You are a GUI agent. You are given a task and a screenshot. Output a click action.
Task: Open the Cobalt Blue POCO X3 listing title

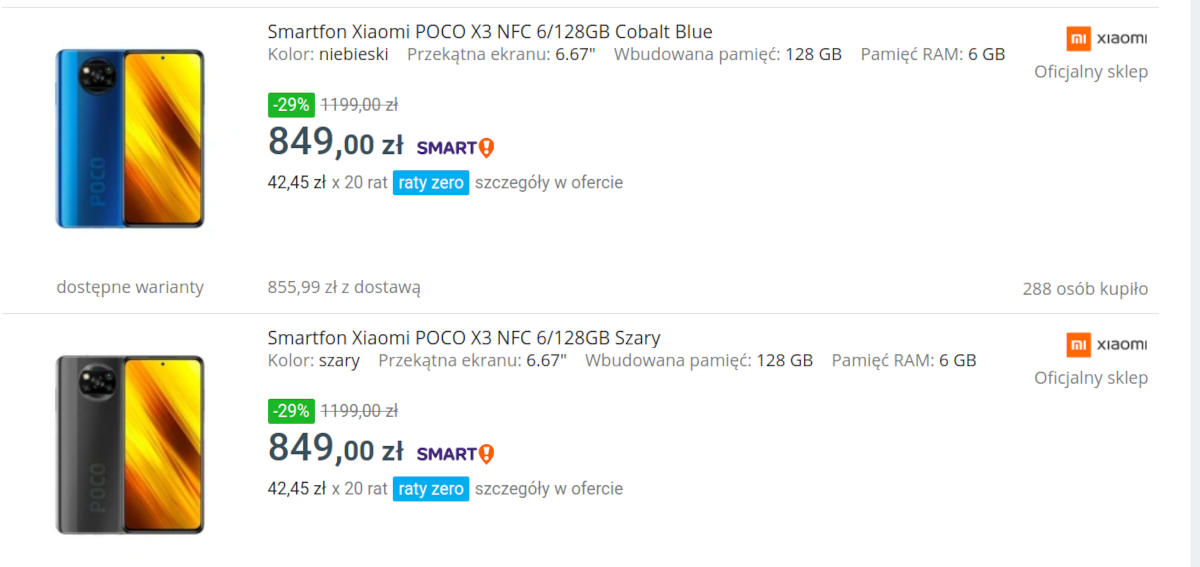click(490, 32)
